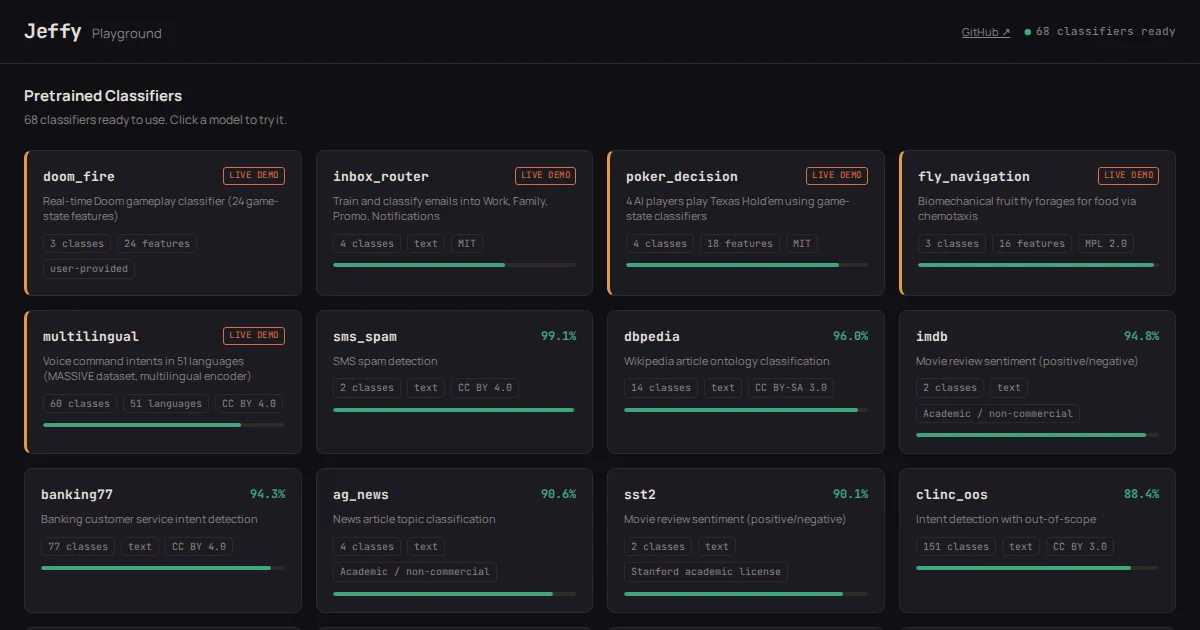Click the "sst2" card title

(640, 495)
